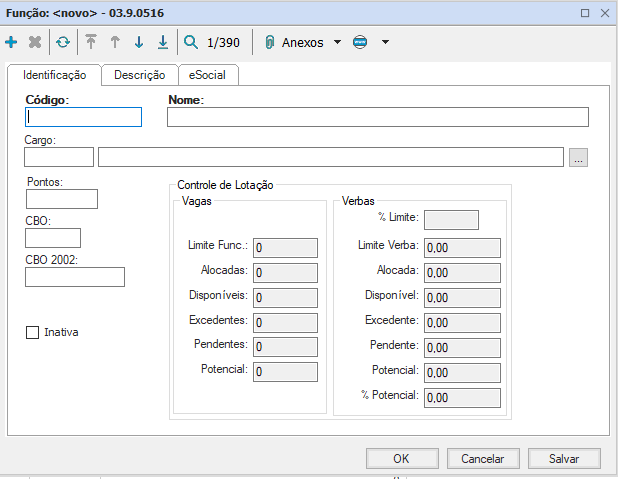Click the delete record X icon

click(35, 43)
